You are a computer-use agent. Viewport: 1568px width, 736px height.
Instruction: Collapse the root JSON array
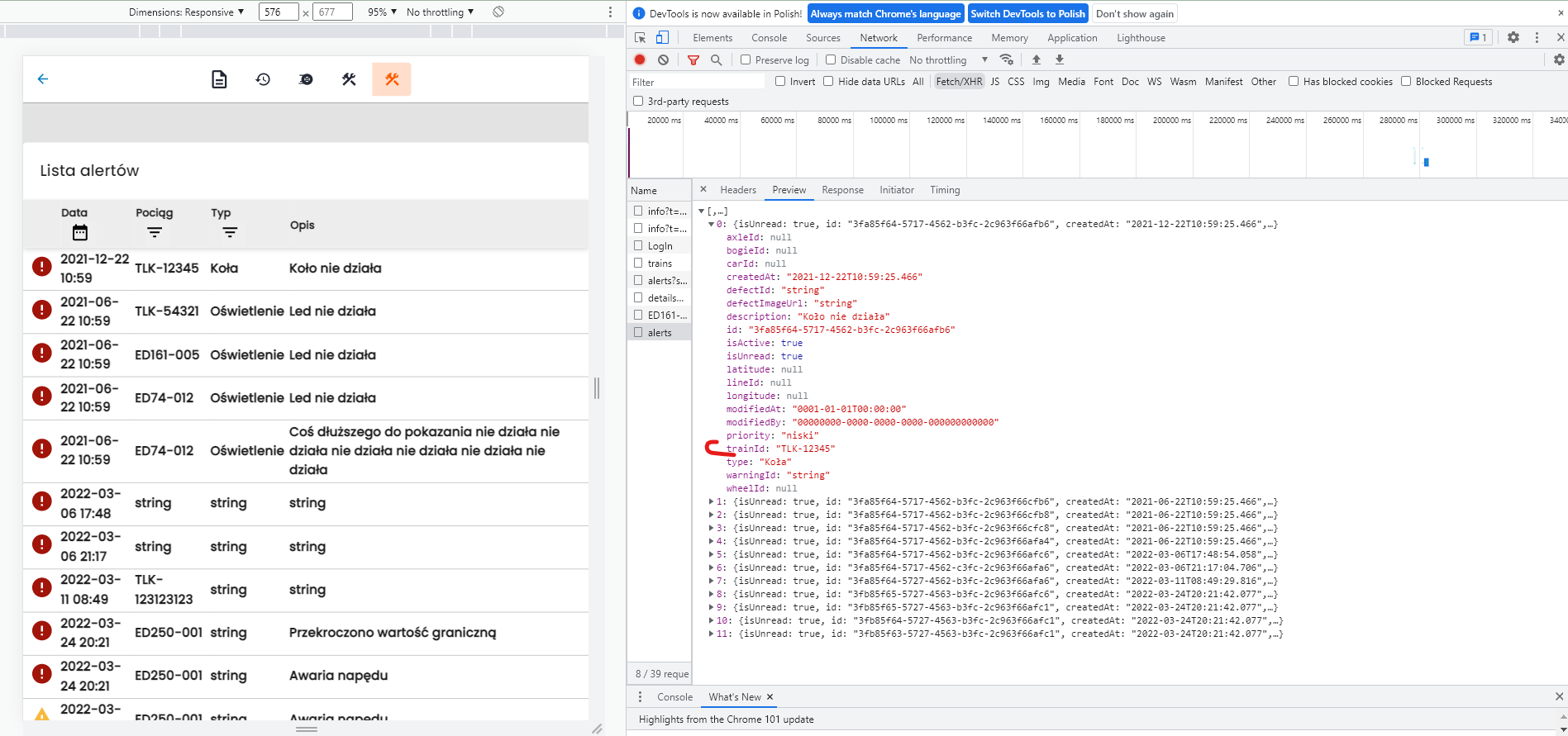tap(702, 211)
